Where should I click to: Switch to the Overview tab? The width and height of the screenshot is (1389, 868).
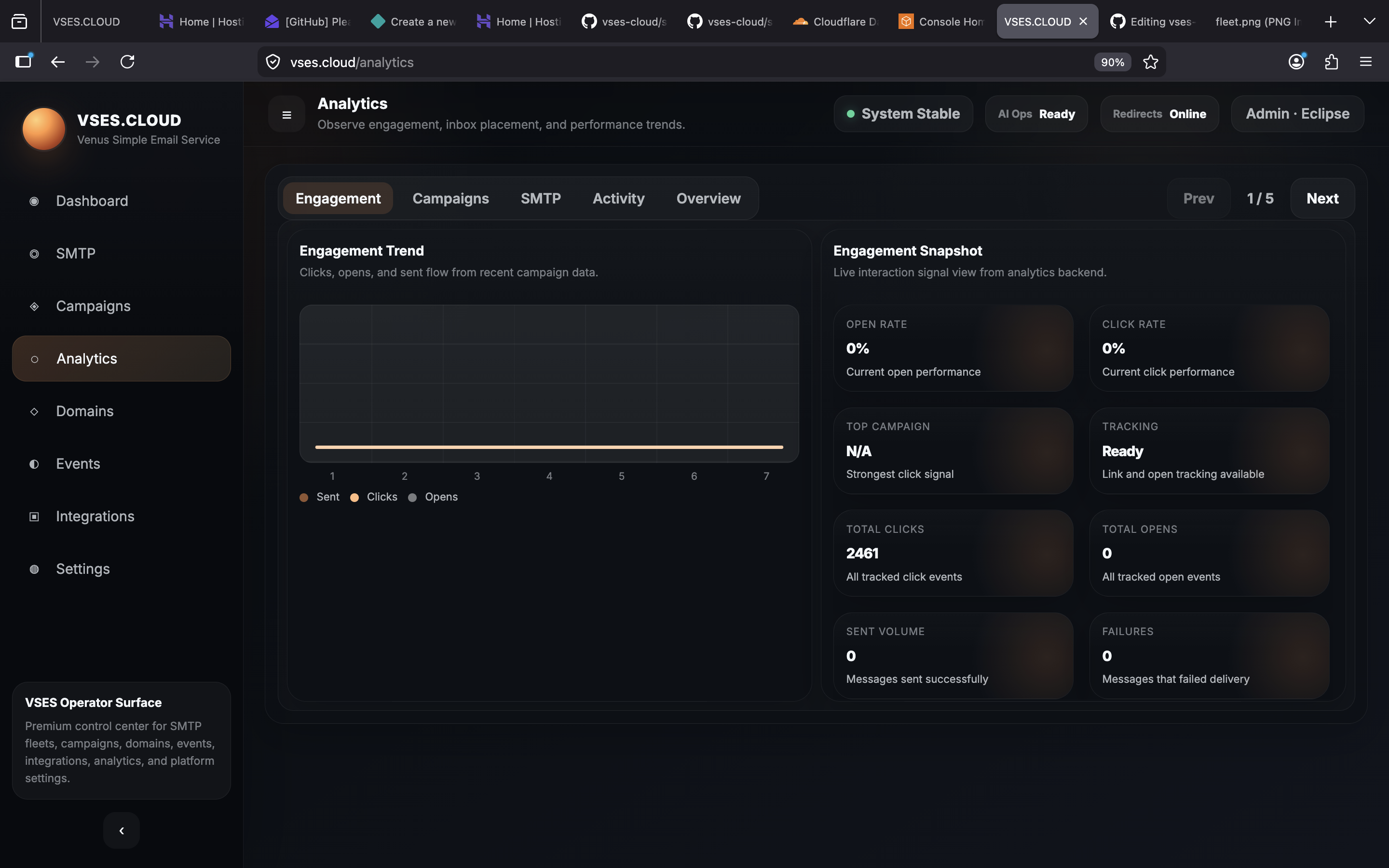pyautogui.click(x=708, y=199)
